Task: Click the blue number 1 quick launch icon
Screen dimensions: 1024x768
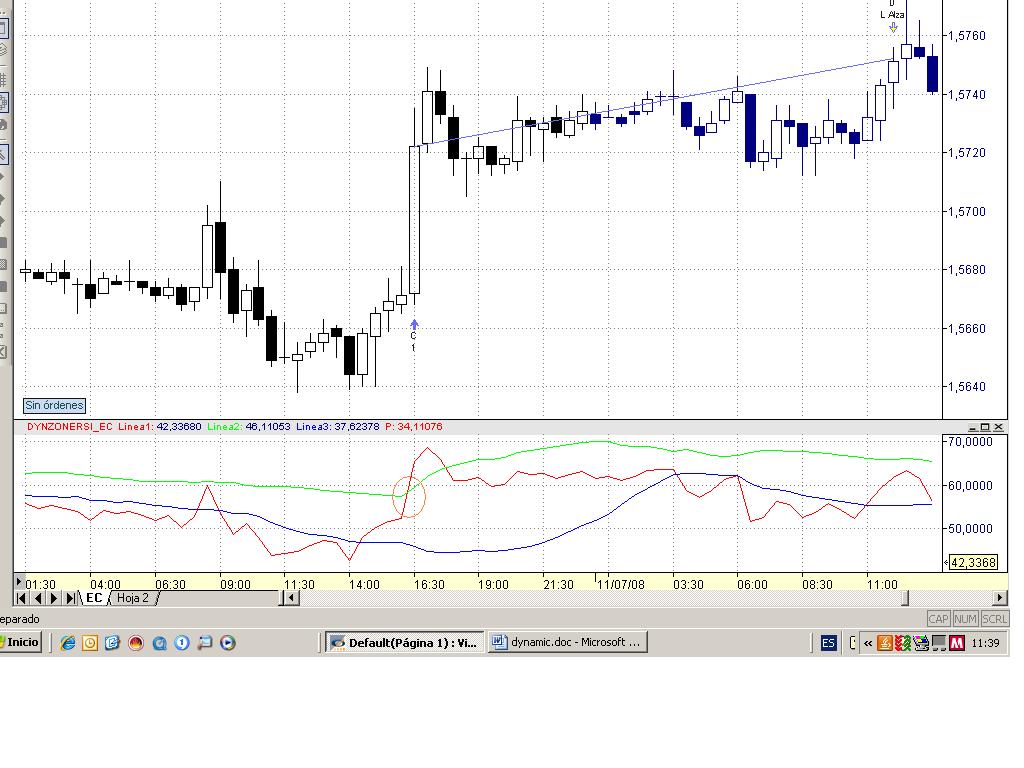Action: 182,643
